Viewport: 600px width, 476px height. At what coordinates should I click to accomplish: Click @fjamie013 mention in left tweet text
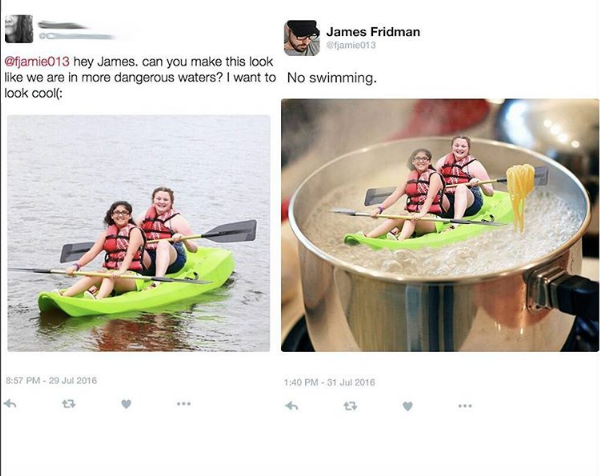[x=37, y=62]
